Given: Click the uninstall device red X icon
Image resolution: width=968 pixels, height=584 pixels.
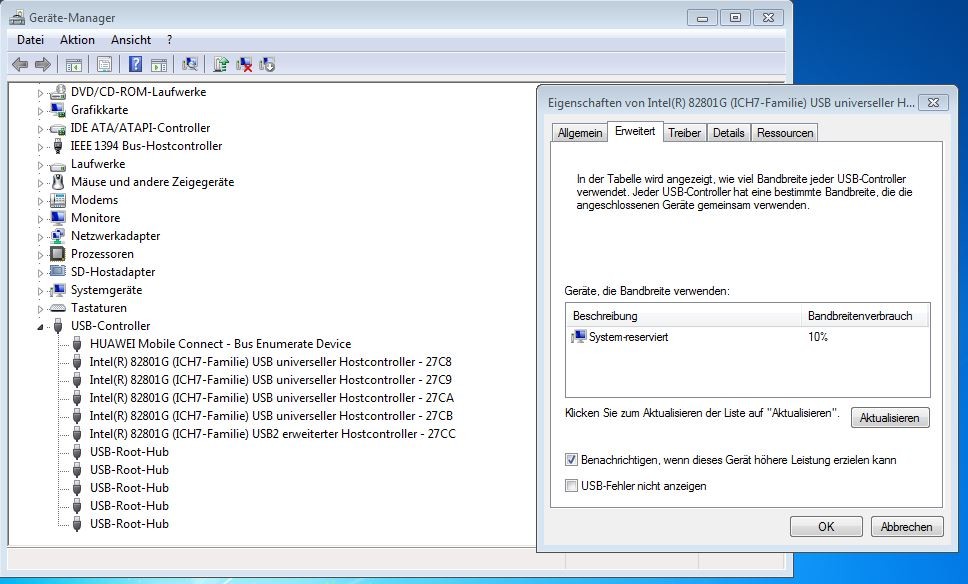Looking at the screenshot, I should (x=244, y=64).
